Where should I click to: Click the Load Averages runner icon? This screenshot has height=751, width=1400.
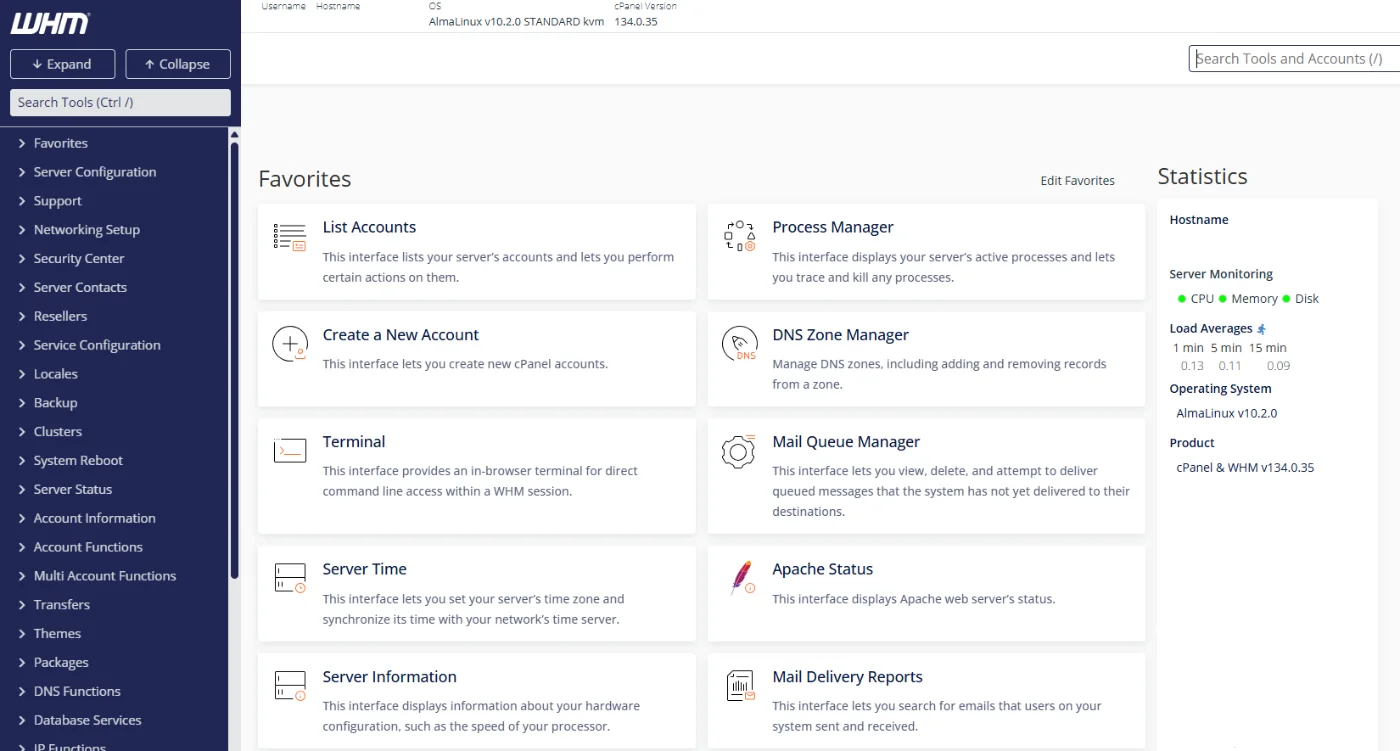(x=1262, y=329)
